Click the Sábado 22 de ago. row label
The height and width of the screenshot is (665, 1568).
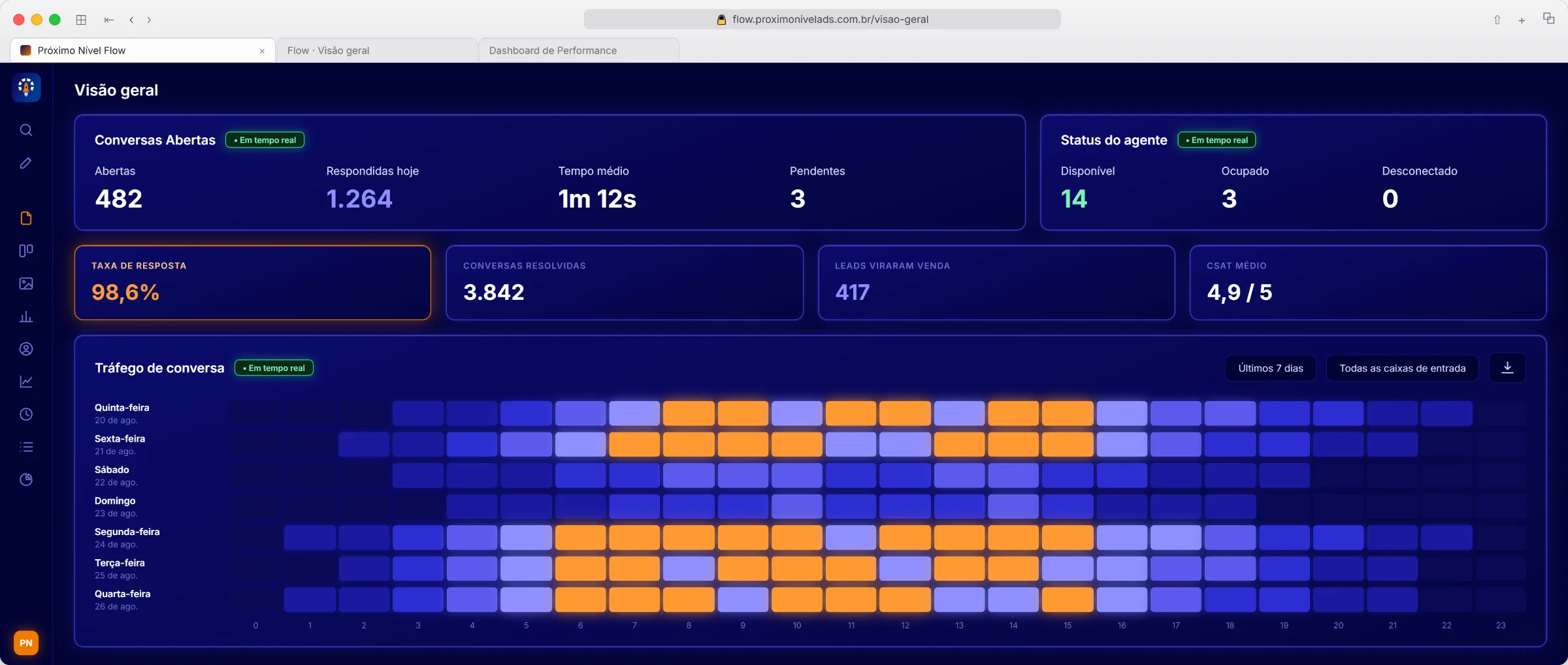pyautogui.click(x=116, y=476)
